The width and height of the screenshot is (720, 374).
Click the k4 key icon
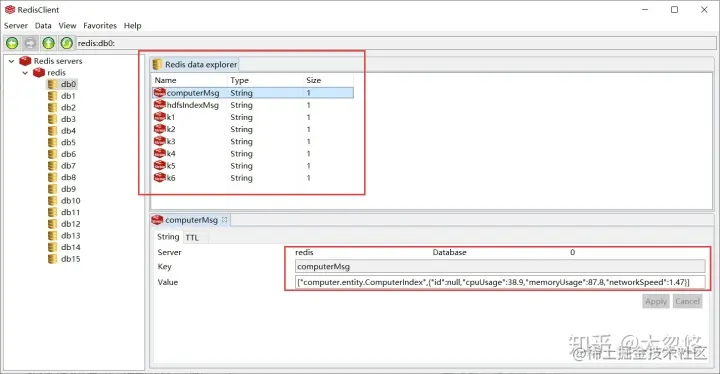click(159, 153)
